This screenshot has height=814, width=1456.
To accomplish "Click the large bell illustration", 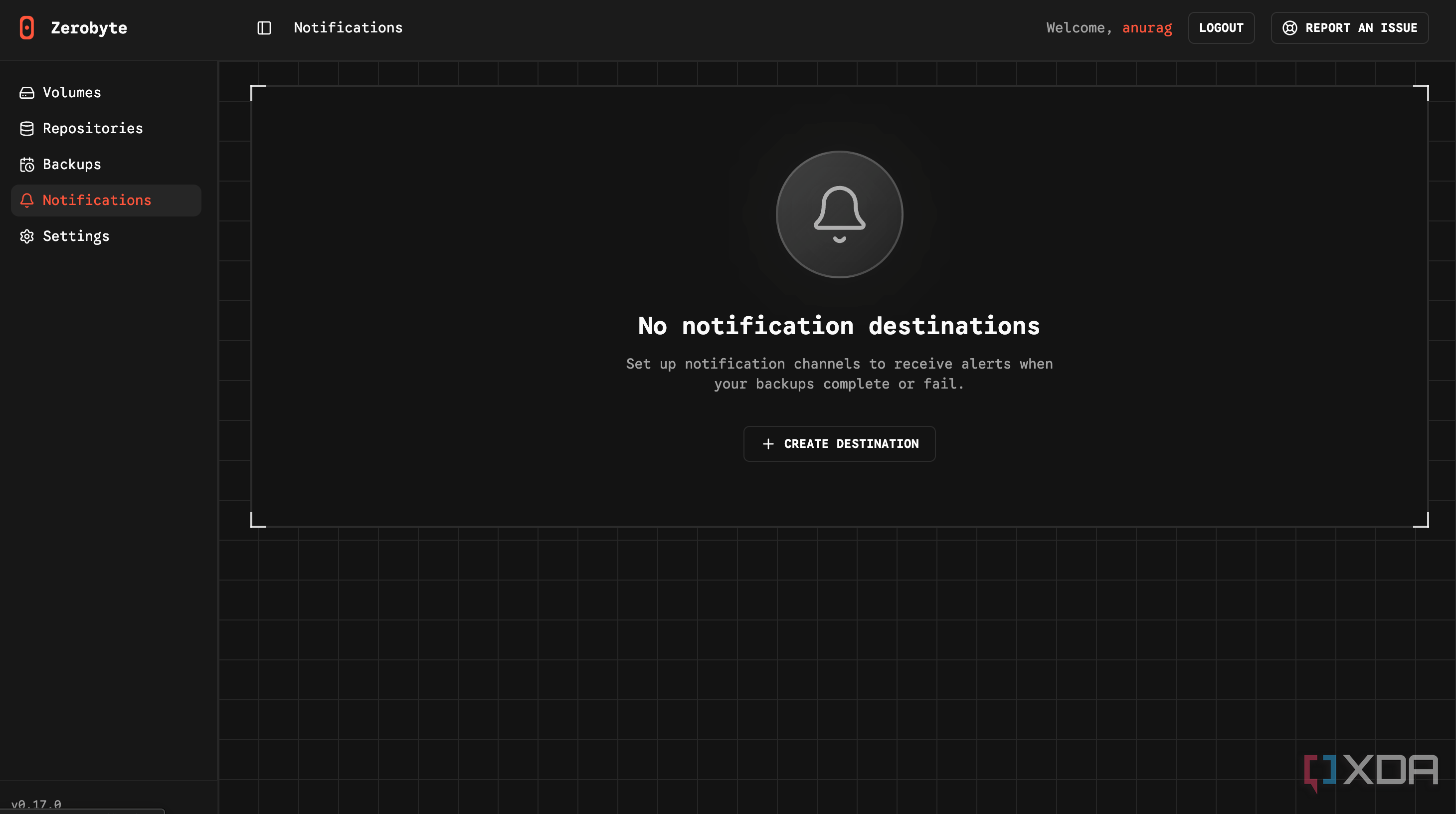I will click(x=839, y=214).
